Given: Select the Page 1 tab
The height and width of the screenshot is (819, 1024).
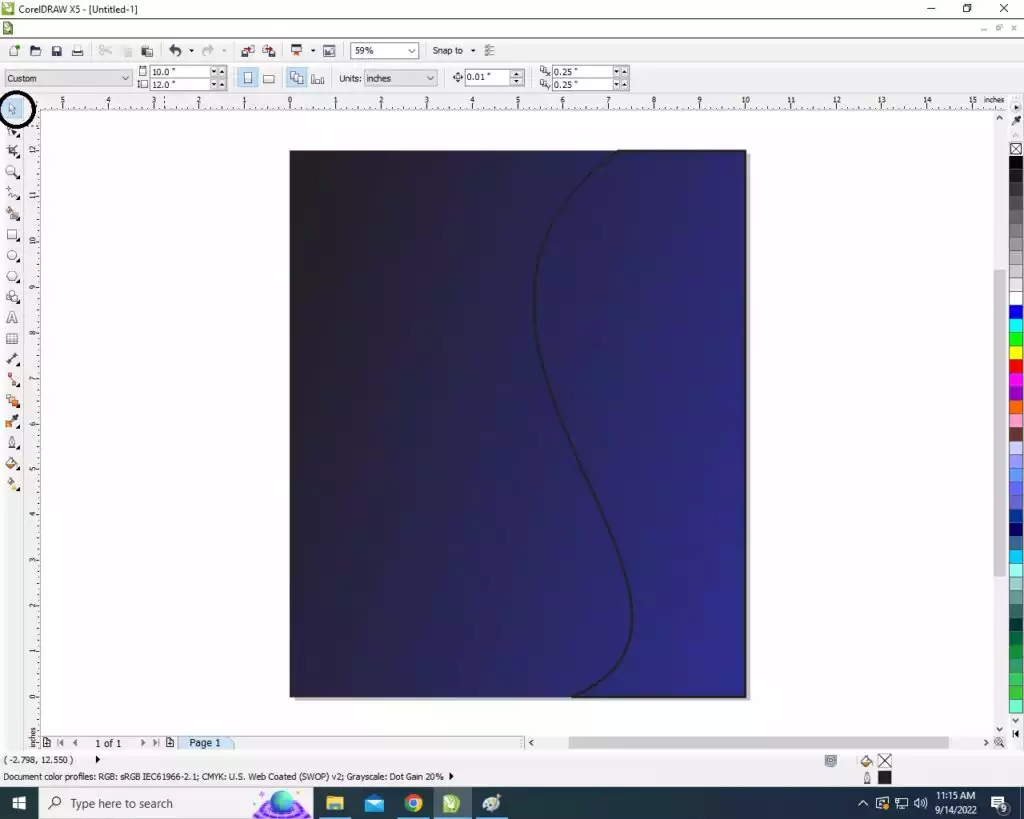Looking at the screenshot, I should coord(205,743).
